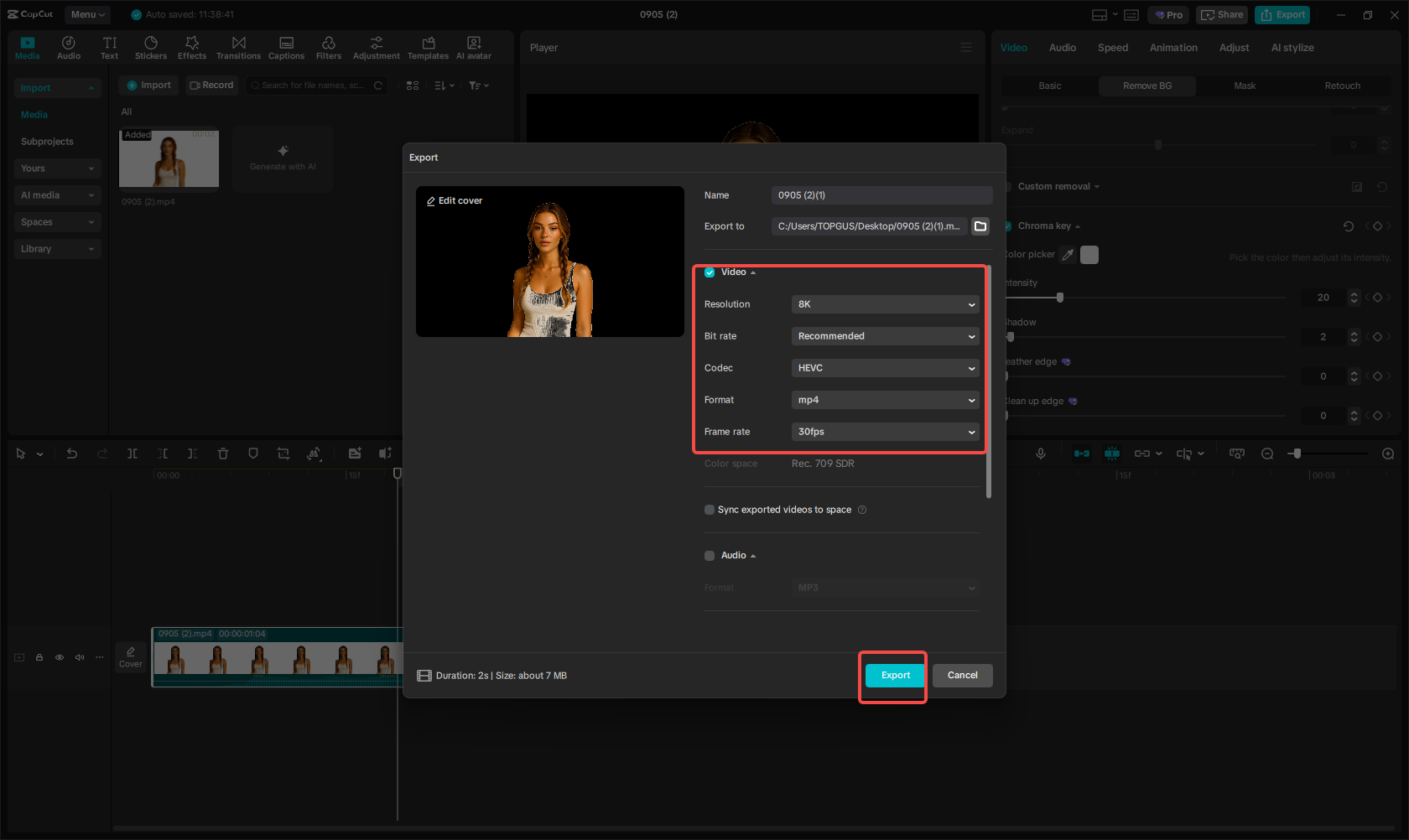The width and height of the screenshot is (1409, 840).
Task: Enable Sync exported videos to space
Action: coord(710,509)
